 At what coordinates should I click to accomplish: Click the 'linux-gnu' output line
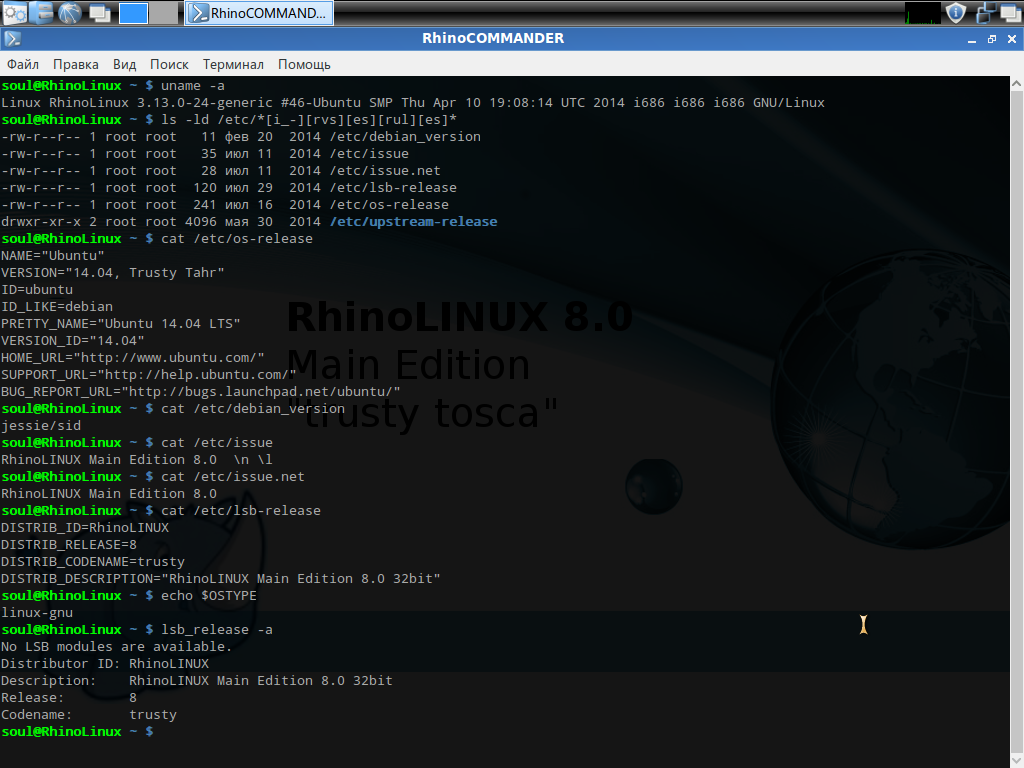[x=37, y=613]
